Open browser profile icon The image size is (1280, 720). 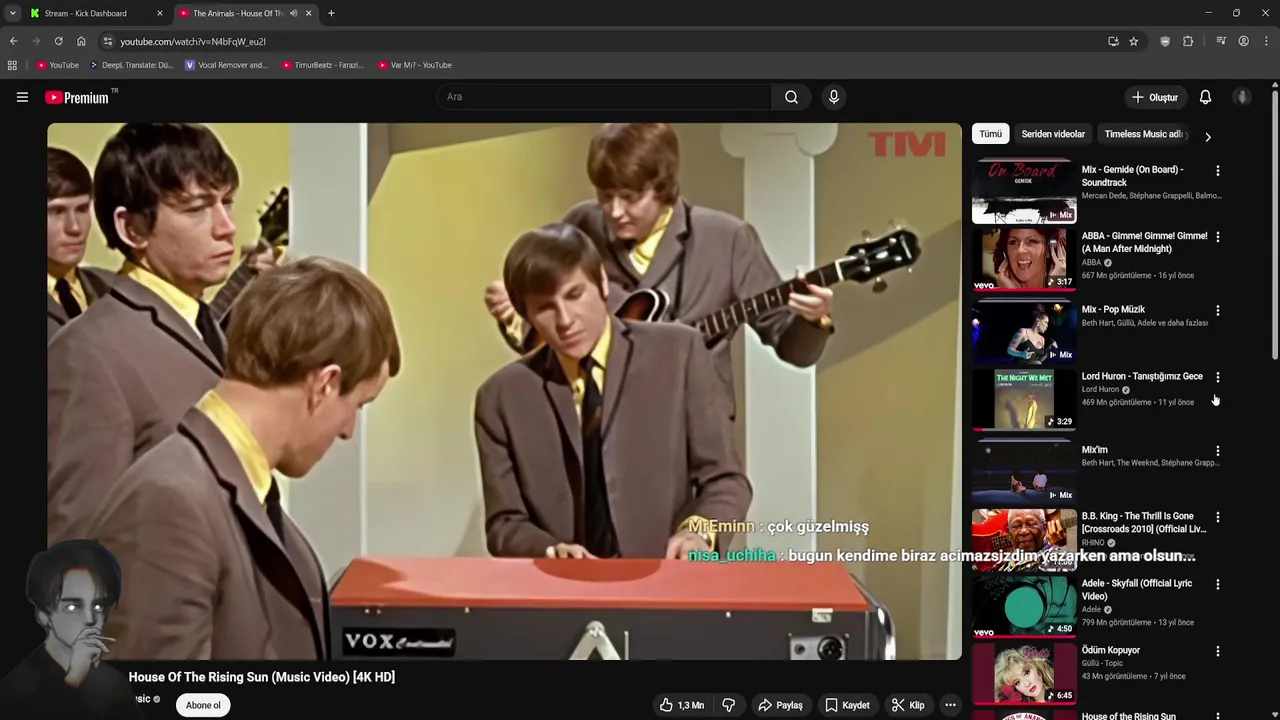click(x=1243, y=41)
